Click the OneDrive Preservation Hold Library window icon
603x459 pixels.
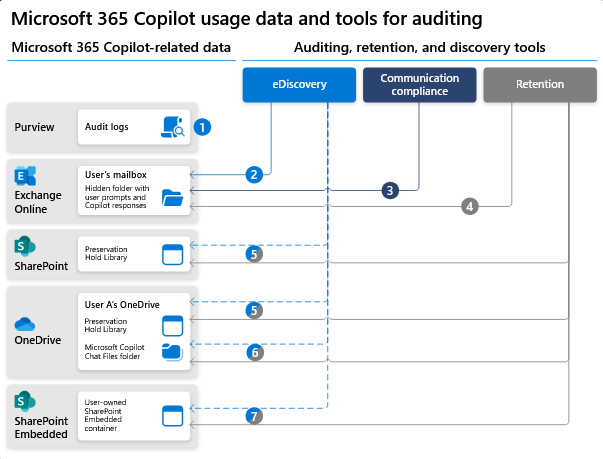click(x=173, y=324)
